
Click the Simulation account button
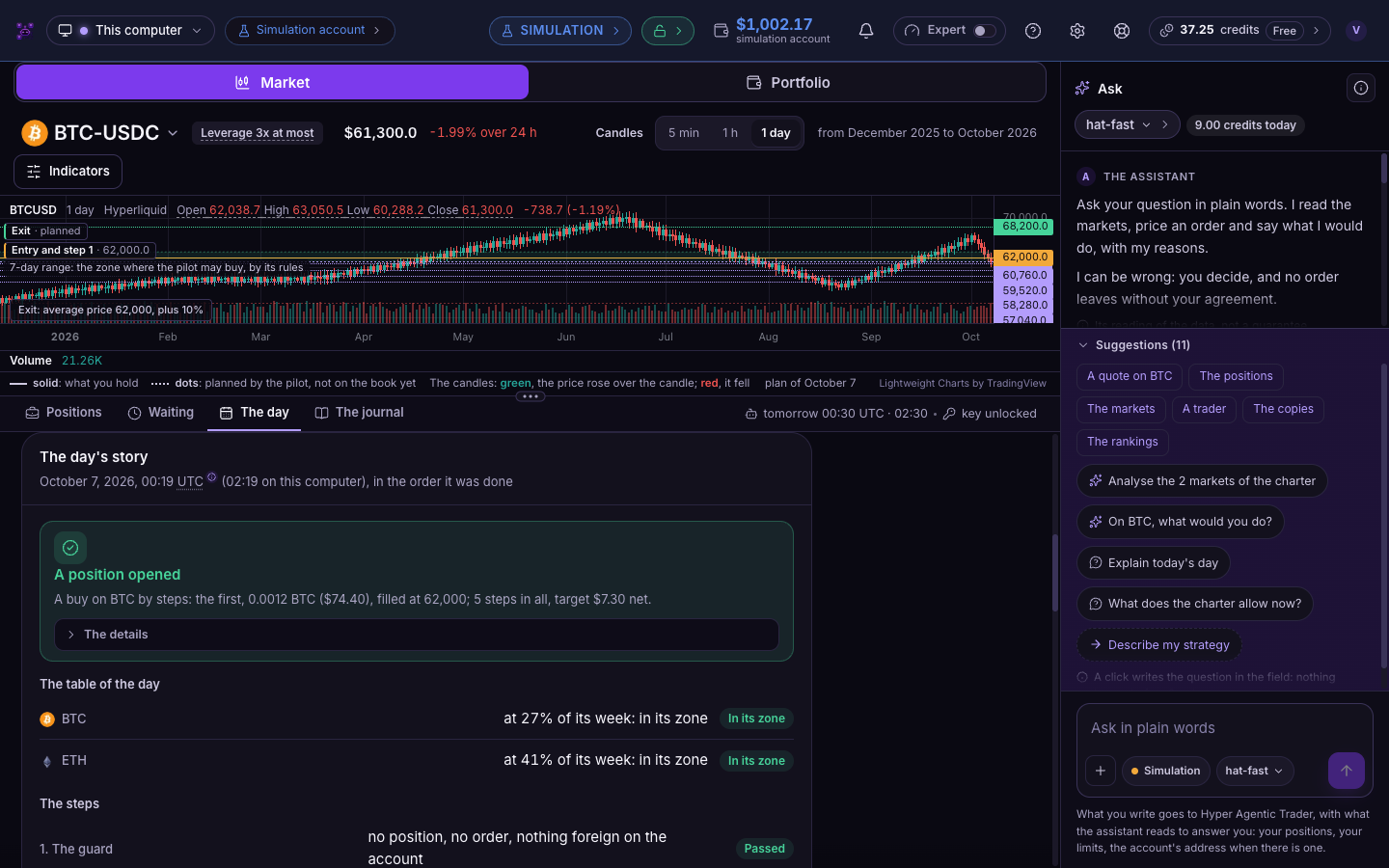[310, 31]
